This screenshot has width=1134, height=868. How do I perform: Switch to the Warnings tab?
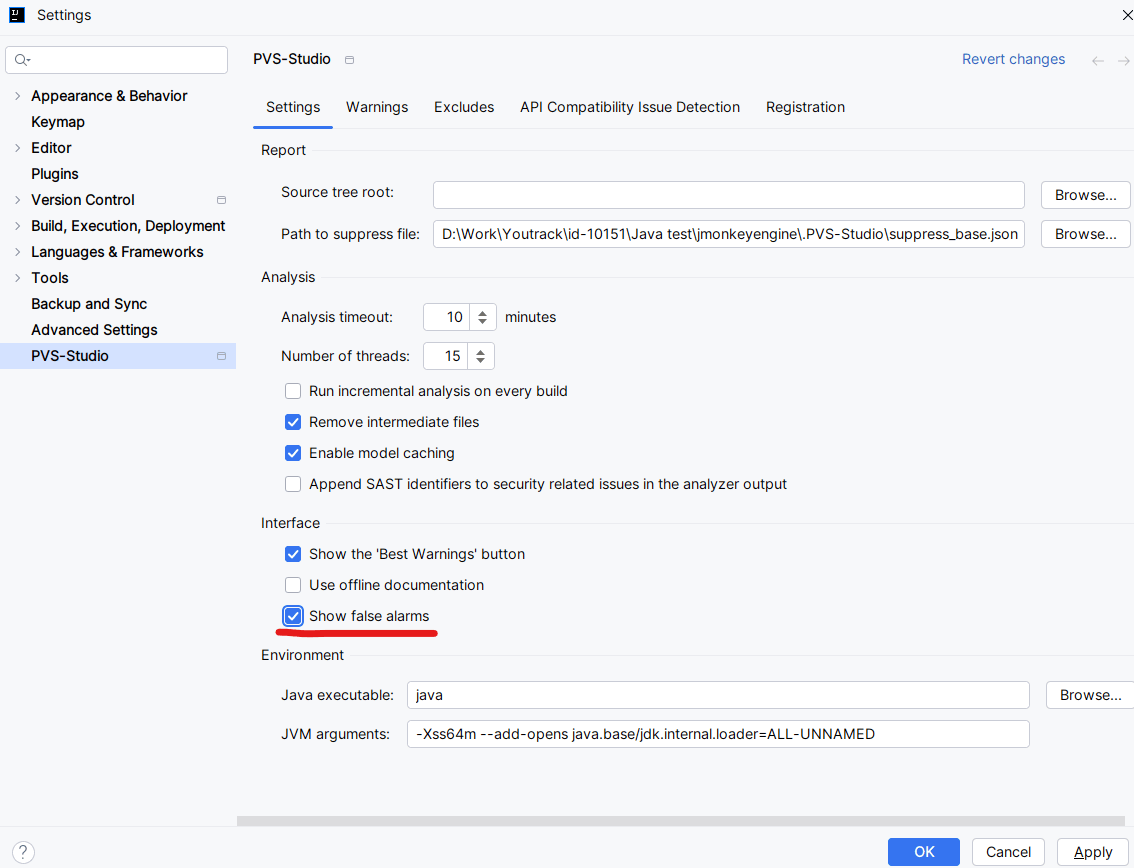pos(377,107)
